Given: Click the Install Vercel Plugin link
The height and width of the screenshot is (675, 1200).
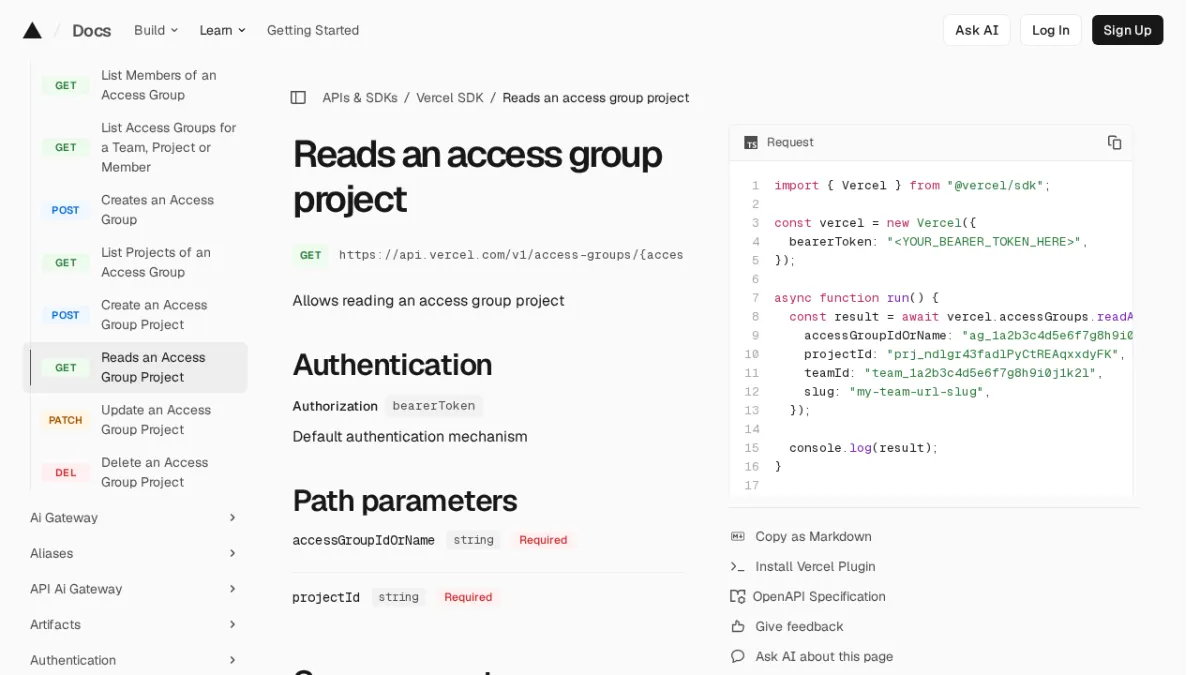Looking at the screenshot, I should (x=816, y=567).
